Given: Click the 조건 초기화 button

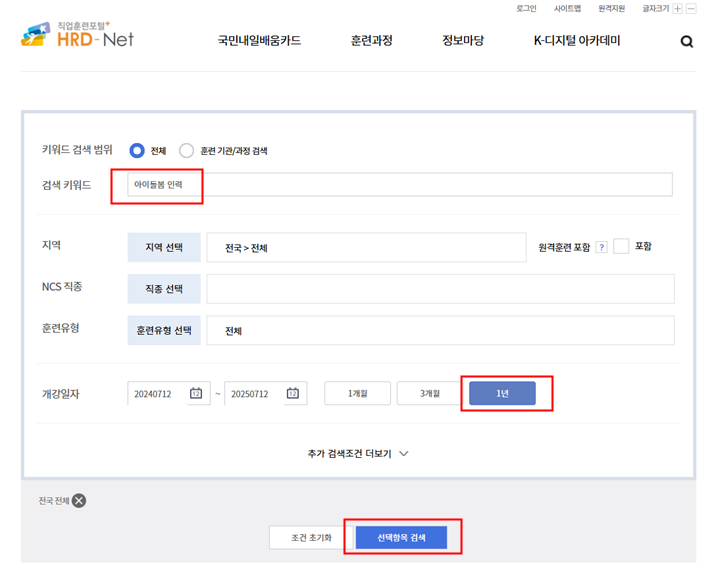Looking at the screenshot, I should click(311, 537).
